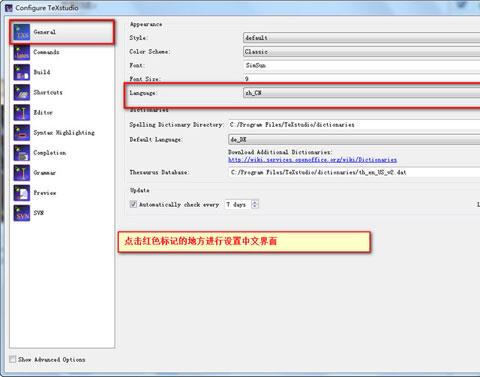Toggle Automatically check every checkbox
480x377 pixels.
[133, 204]
